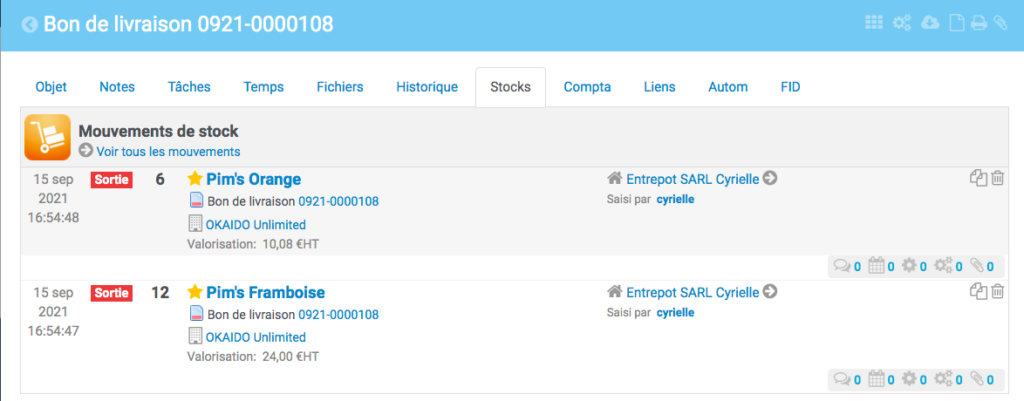Viewport: 1024px width, 401px height.
Task: Click the Valorisation: 24,00 €HT text
Action: click(253, 357)
